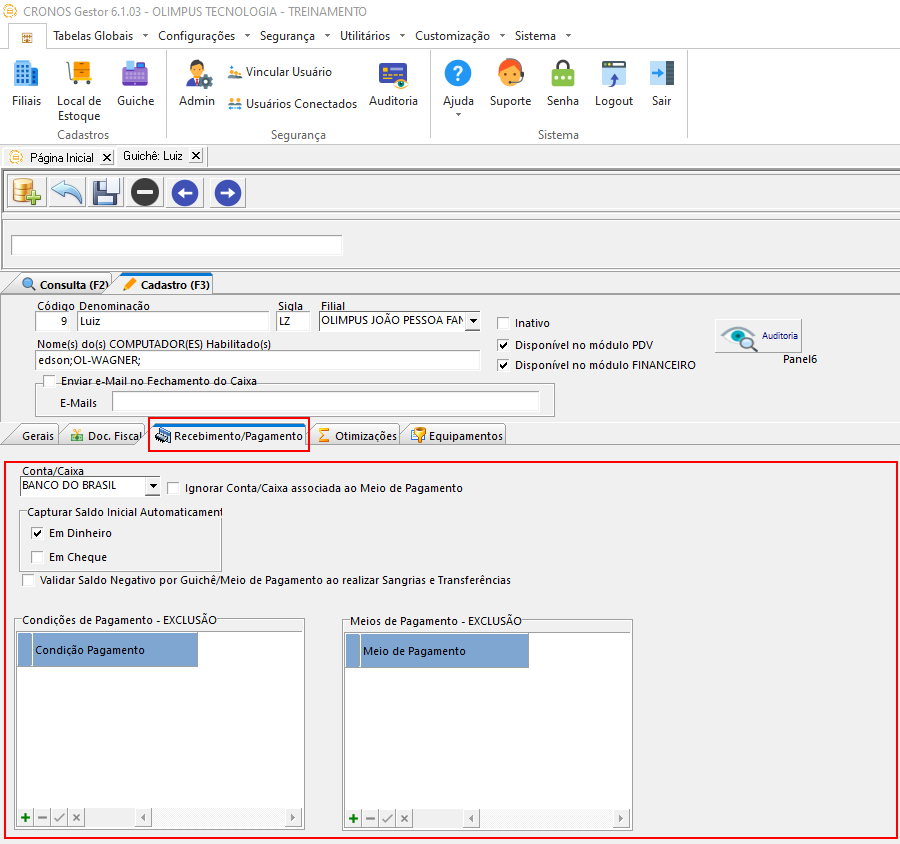The height and width of the screenshot is (844, 900).
Task: Remove row in Condições de Pagamento grid
Action: 42,817
